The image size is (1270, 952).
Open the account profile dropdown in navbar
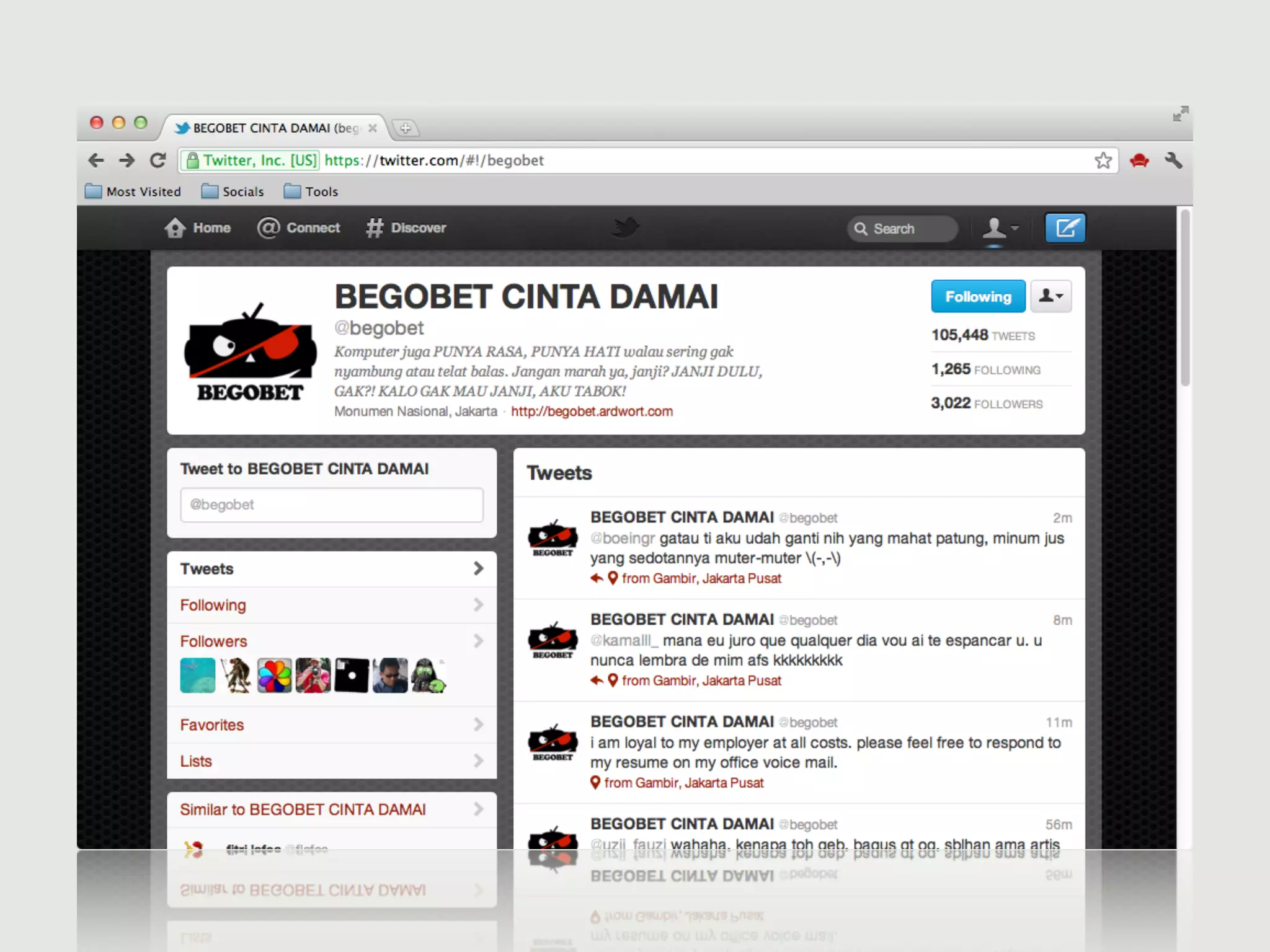tap(1000, 228)
